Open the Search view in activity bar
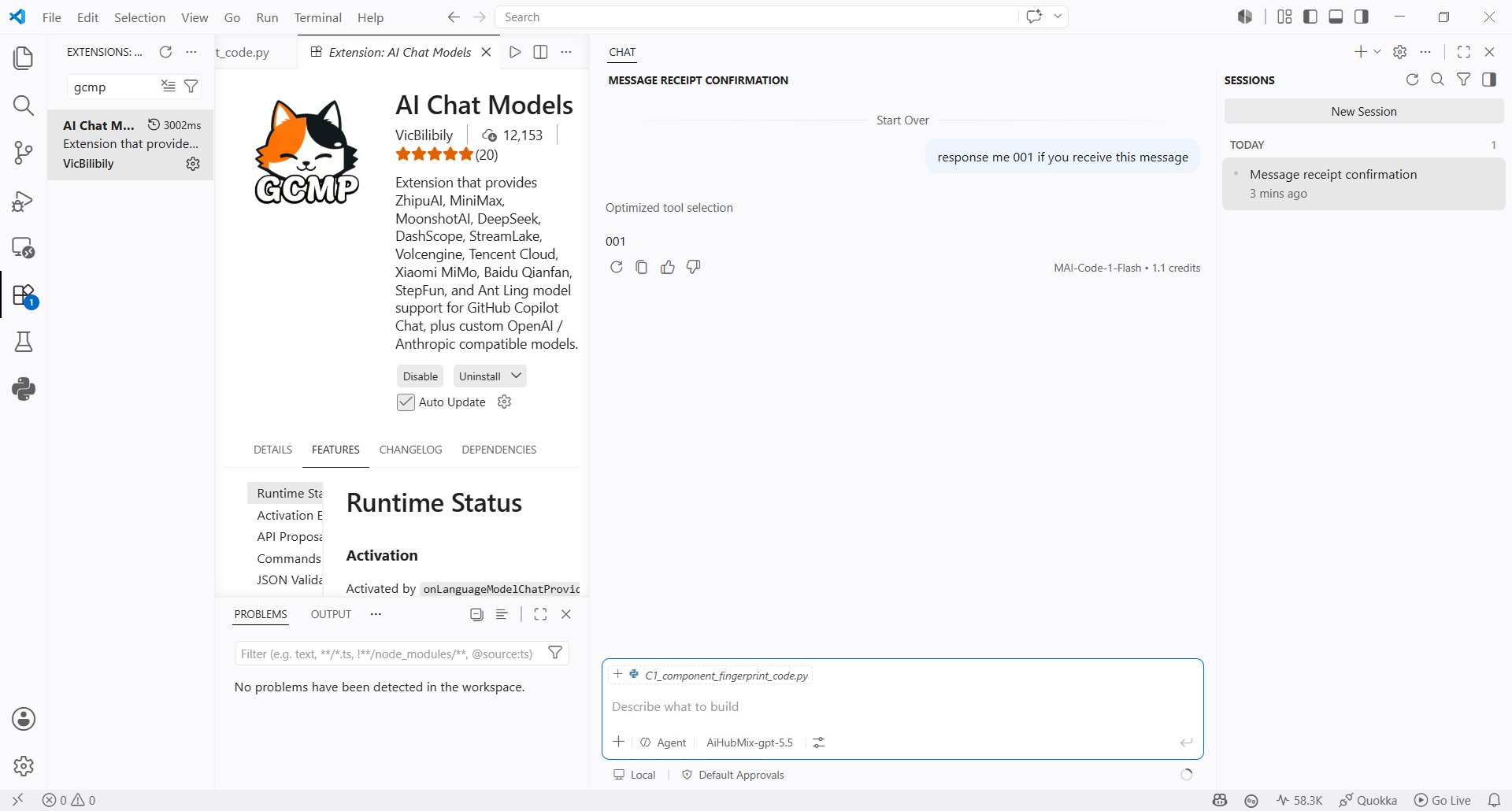 24,106
